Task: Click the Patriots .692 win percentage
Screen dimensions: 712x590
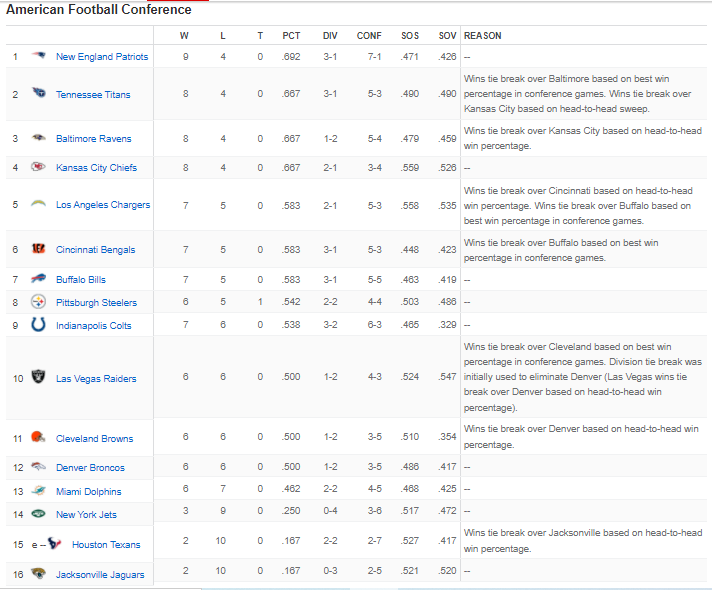Action: click(x=291, y=57)
